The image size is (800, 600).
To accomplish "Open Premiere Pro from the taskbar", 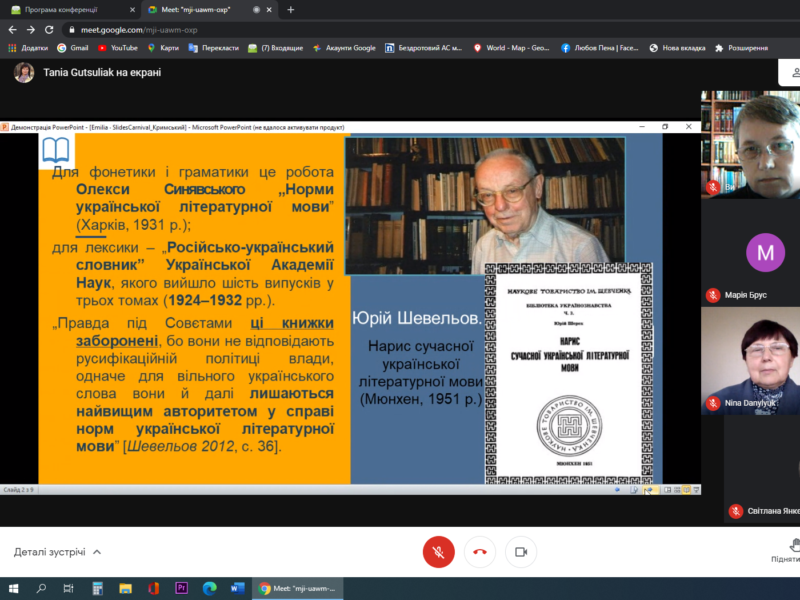I will (182, 588).
